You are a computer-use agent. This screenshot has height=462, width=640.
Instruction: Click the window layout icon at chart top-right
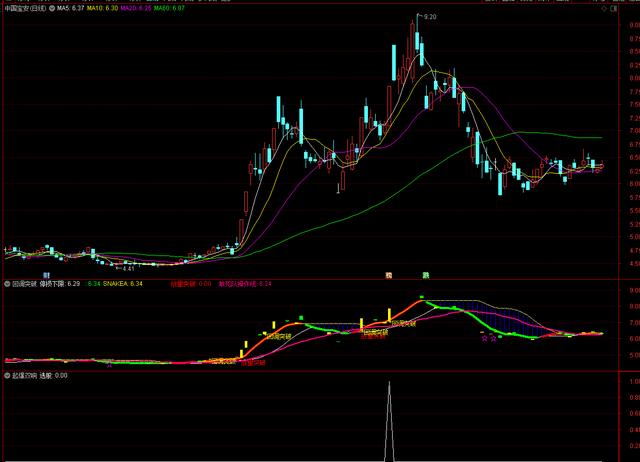[614, 9]
